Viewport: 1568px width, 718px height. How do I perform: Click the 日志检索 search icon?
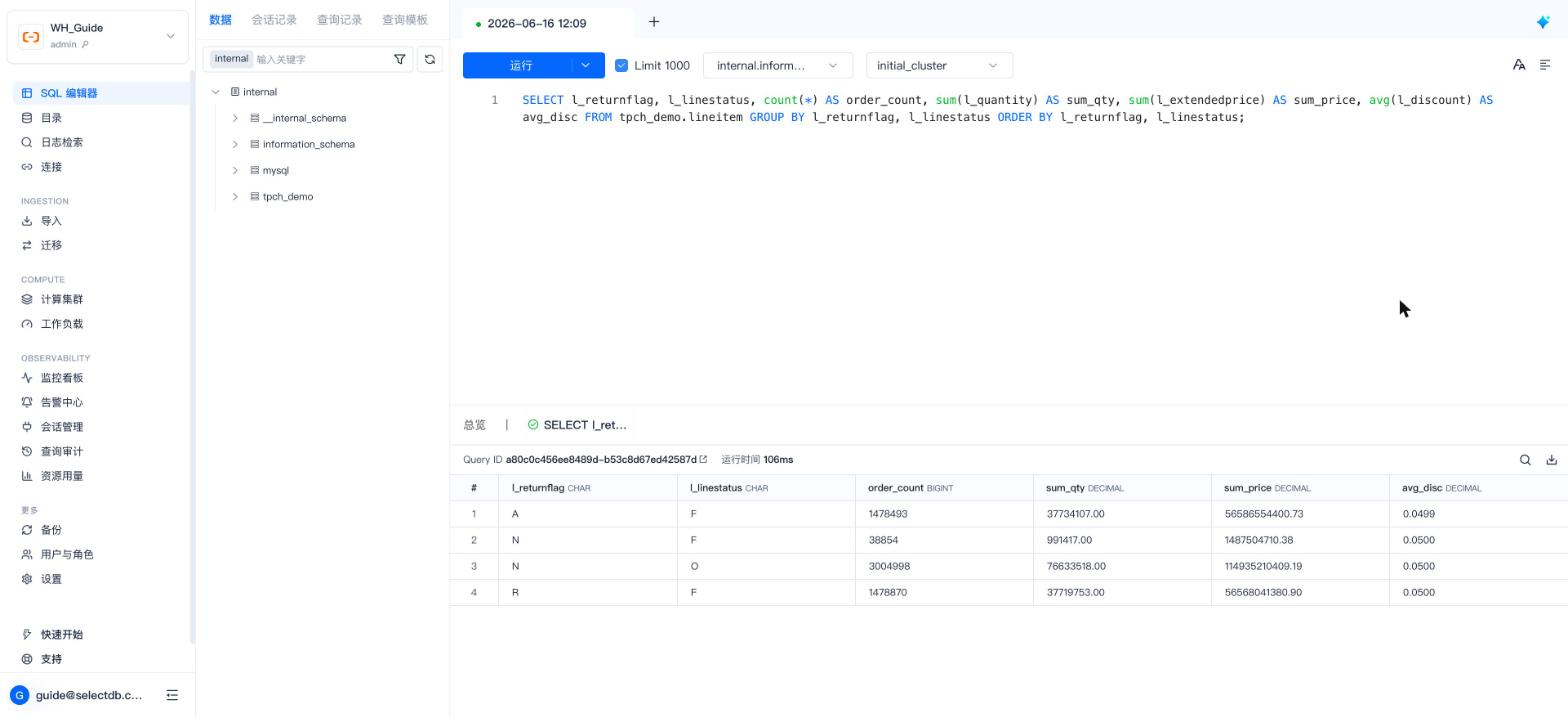pos(27,142)
